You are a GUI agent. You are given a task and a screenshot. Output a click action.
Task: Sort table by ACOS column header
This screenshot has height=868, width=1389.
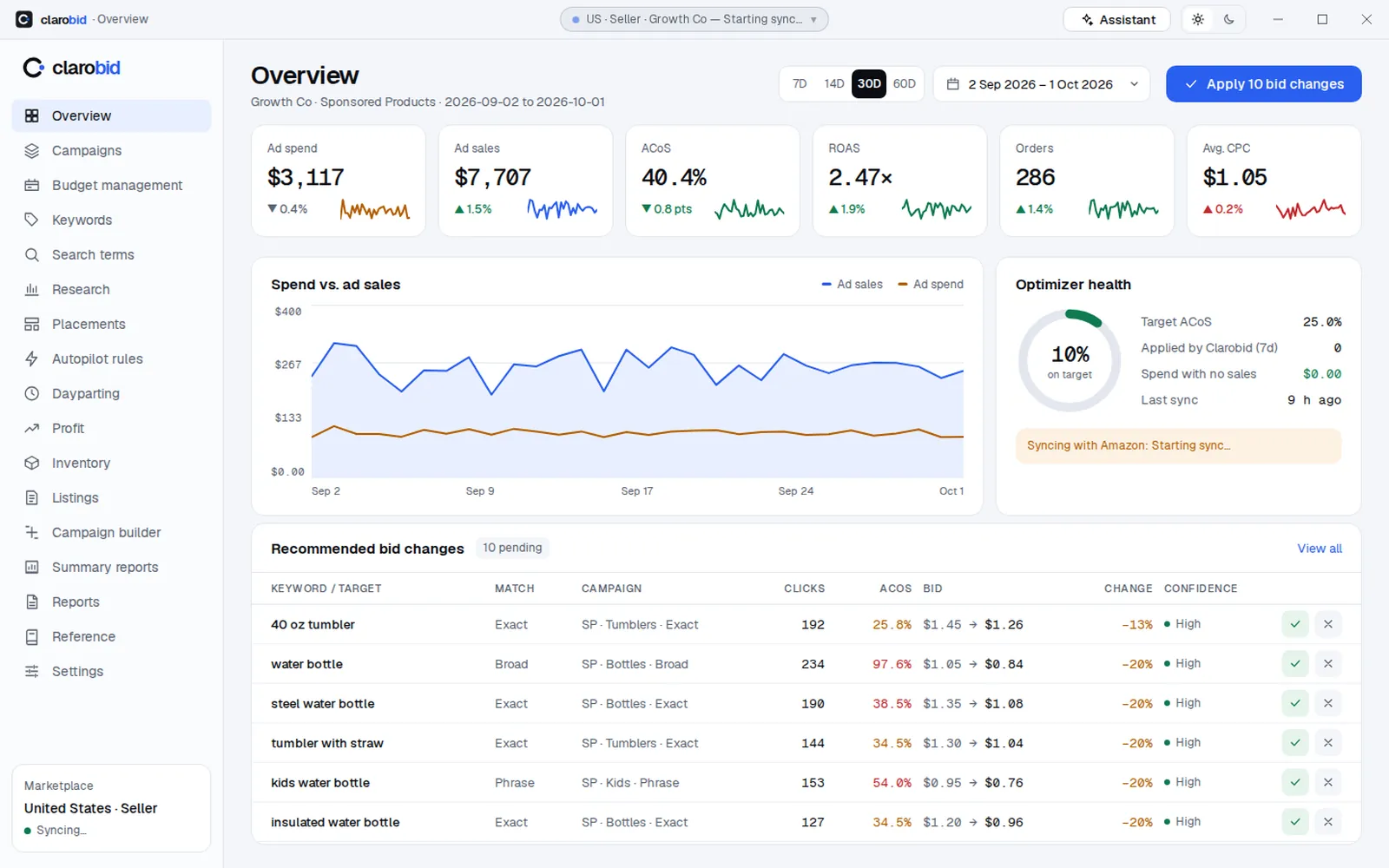[895, 589]
